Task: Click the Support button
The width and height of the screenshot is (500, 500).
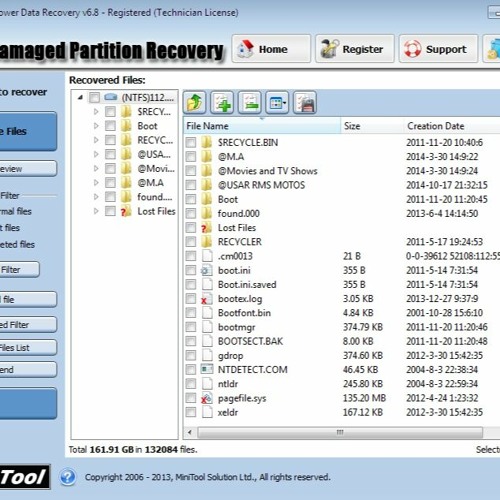Action: coord(438,49)
